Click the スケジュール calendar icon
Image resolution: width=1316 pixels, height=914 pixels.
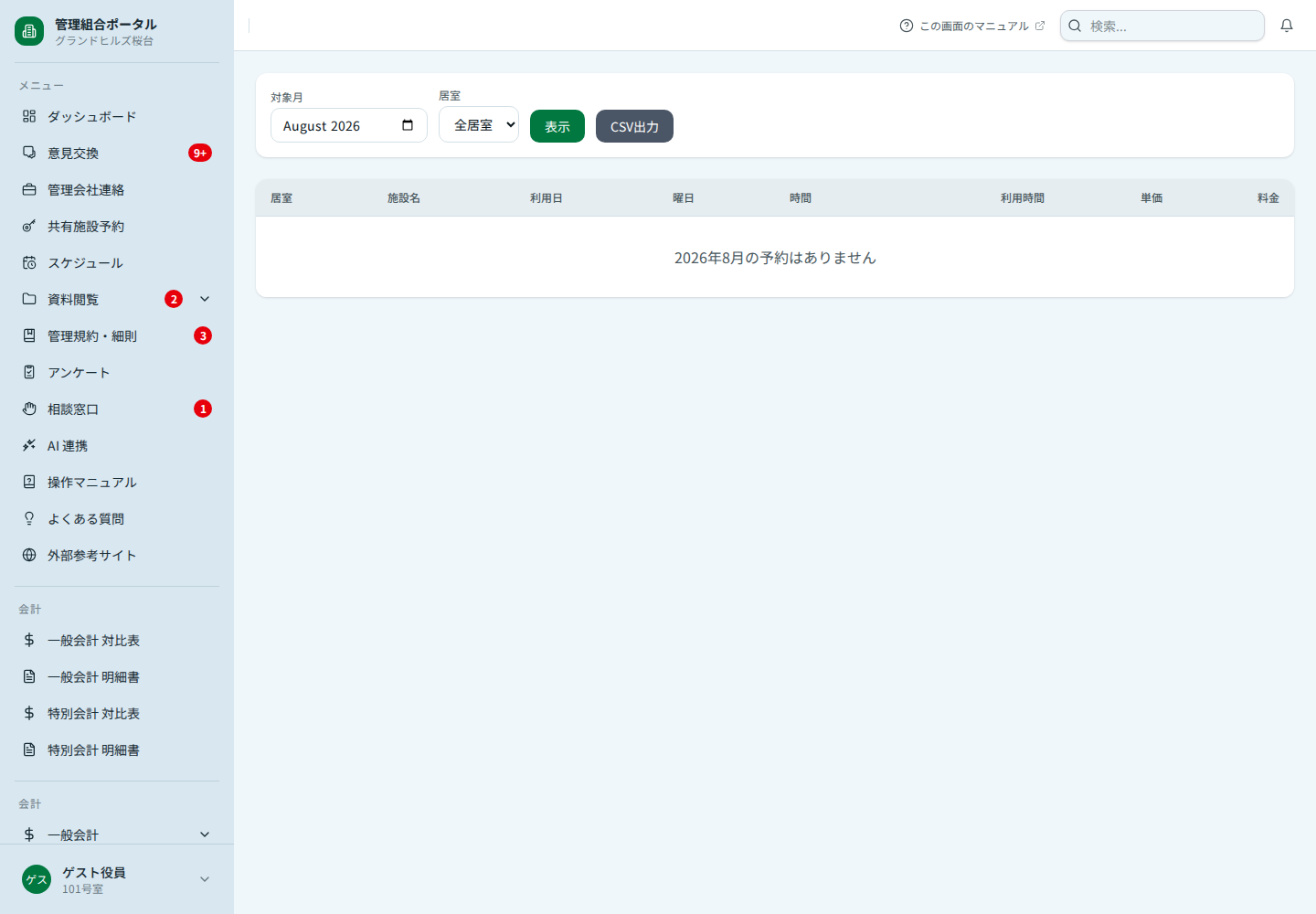click(x=29, y=262)
